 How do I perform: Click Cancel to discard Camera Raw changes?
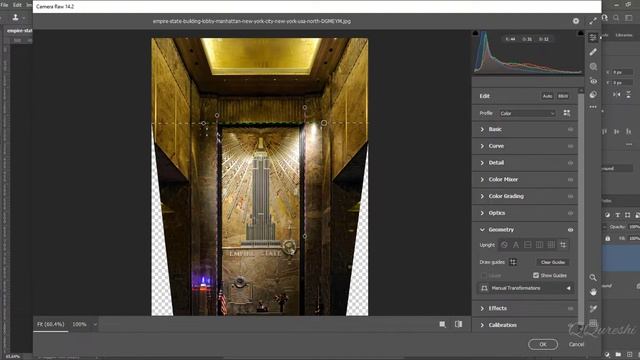(576, 344)
